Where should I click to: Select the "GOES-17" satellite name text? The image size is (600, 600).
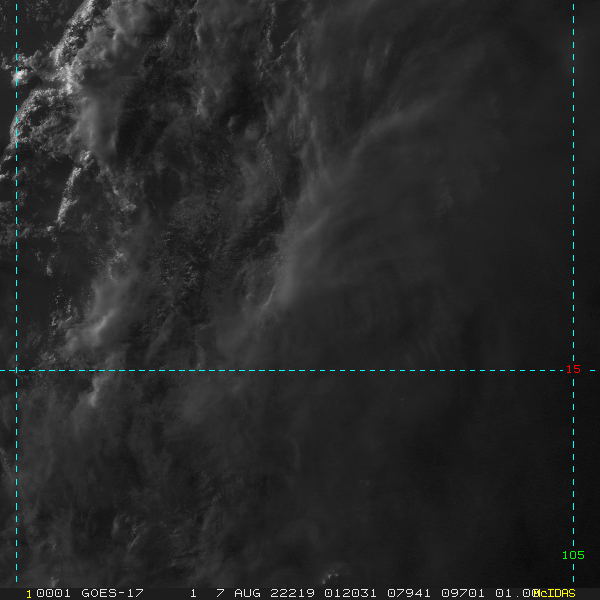(x=112, y=593)
